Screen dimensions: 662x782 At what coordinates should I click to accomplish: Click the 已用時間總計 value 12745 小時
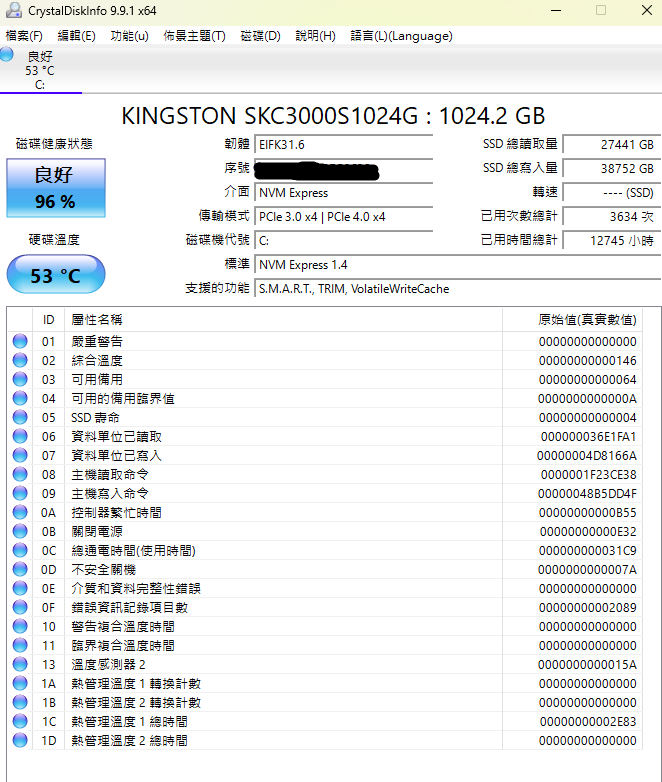[612, 241]
